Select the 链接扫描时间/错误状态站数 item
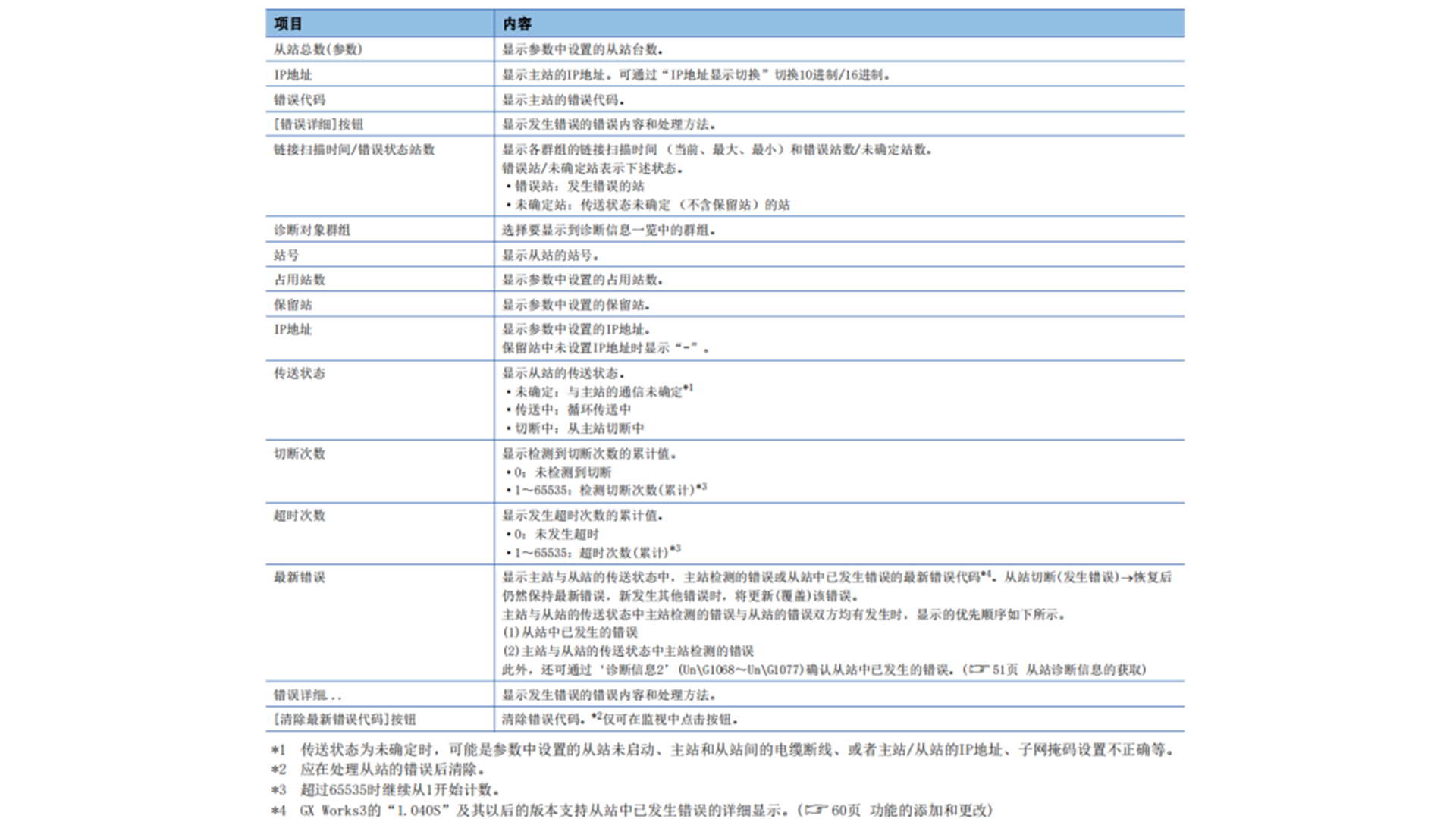 (x=354, y=150)
